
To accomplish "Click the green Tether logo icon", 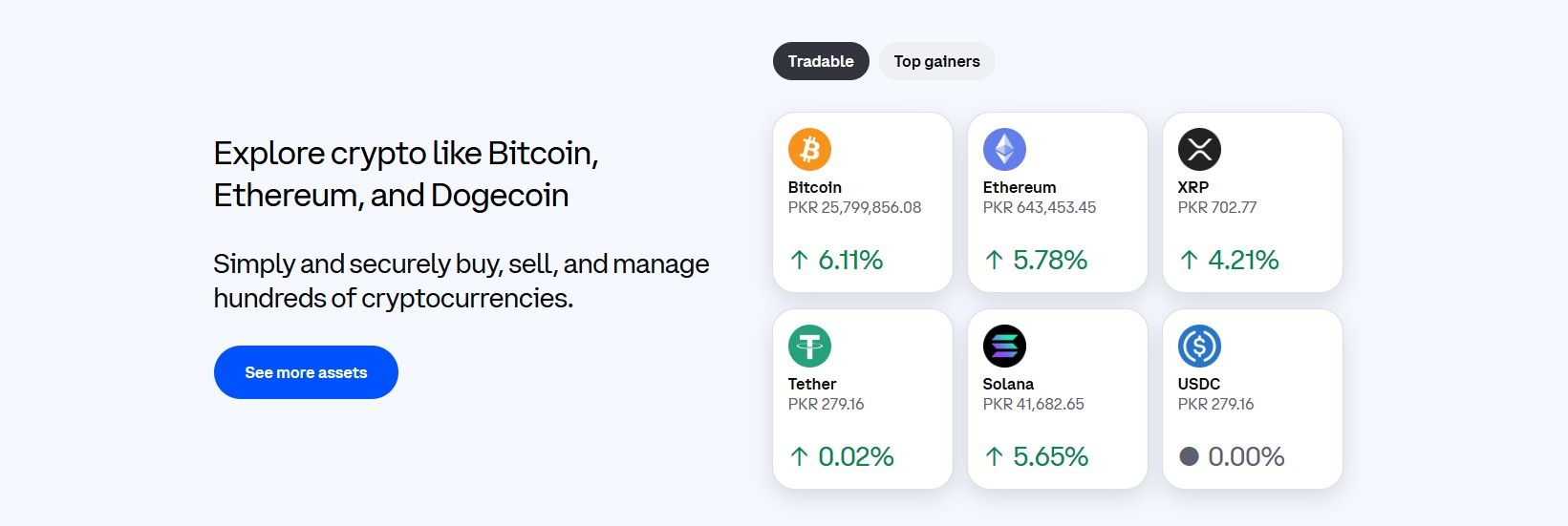I will [809, 347].
